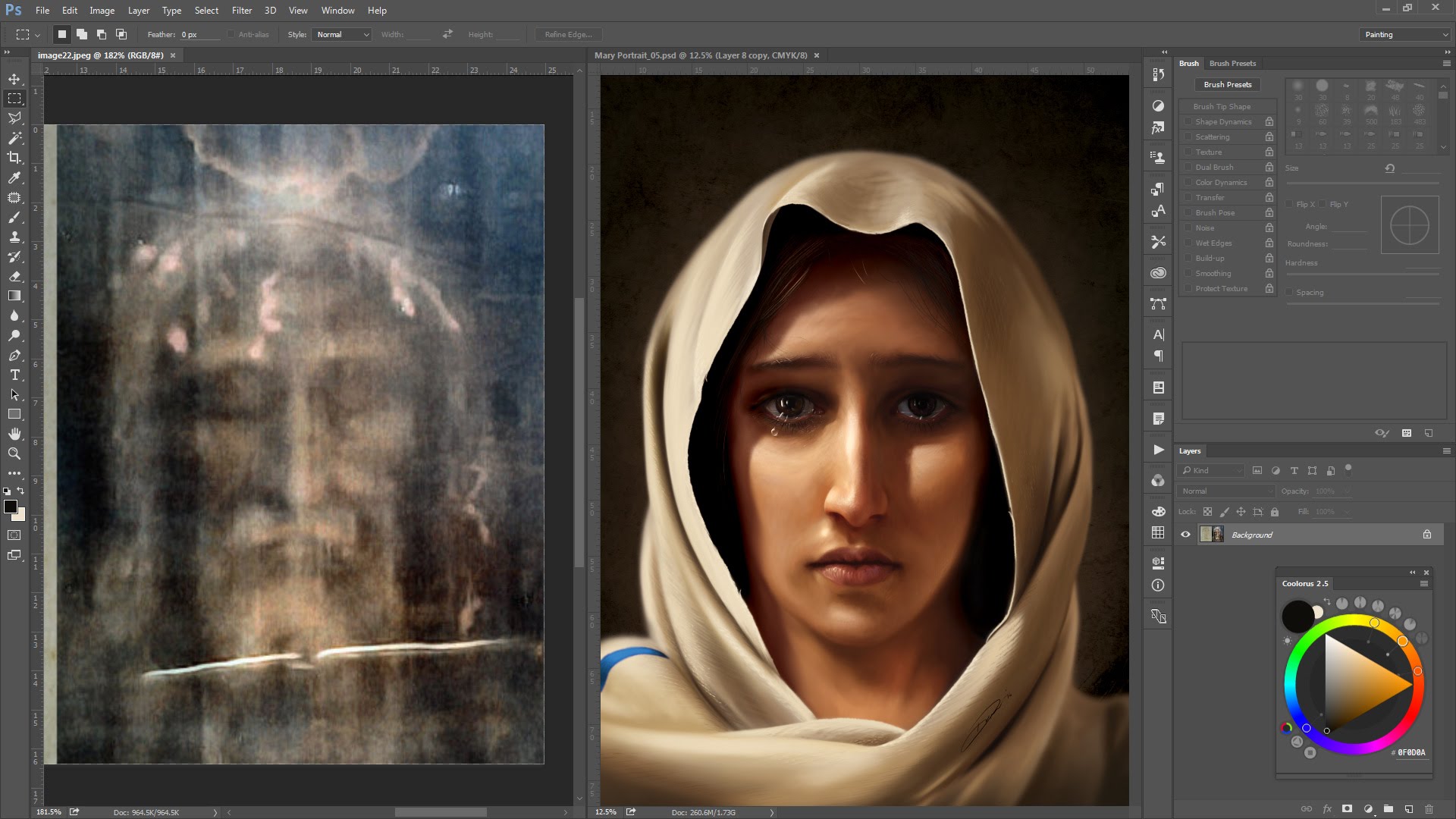1456x819 pixels.
Task: Click the Refine Edge button
Action: [567, 34]
